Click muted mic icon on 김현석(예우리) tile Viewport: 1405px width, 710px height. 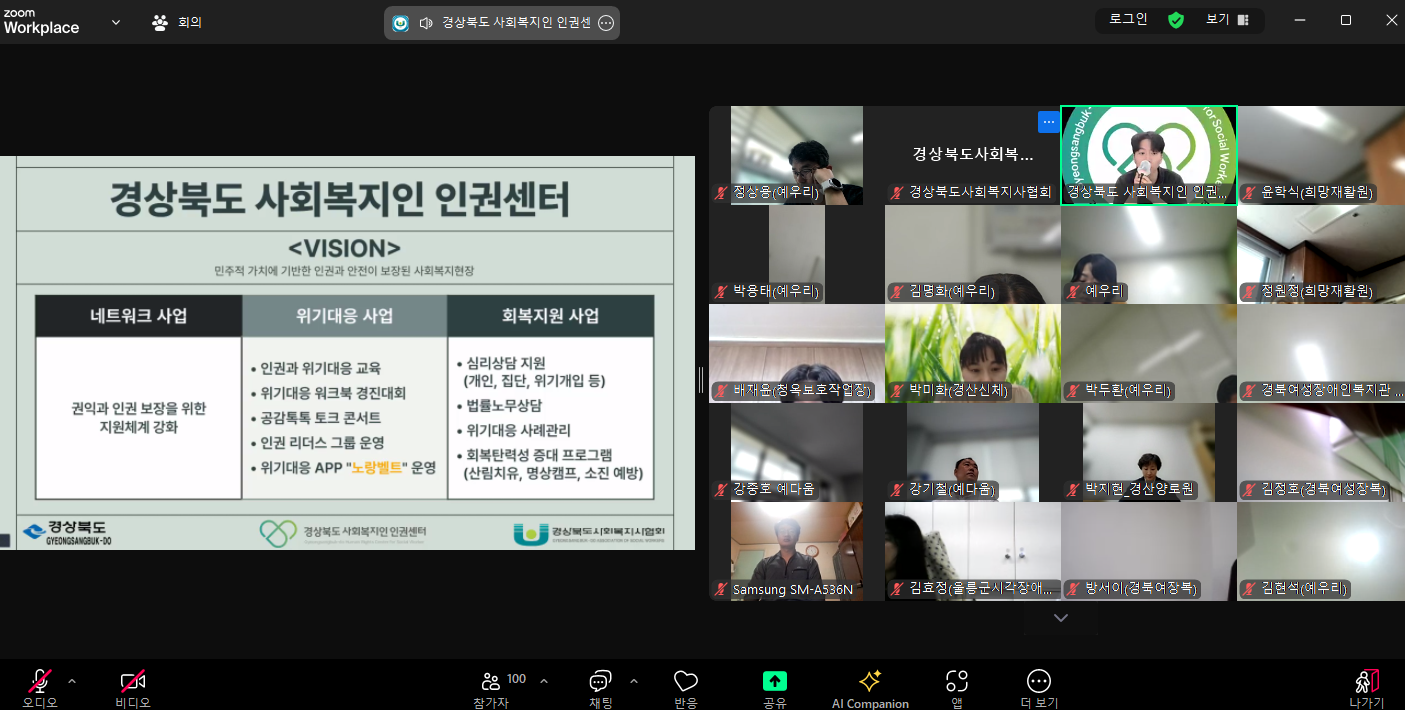[1249, 589]
